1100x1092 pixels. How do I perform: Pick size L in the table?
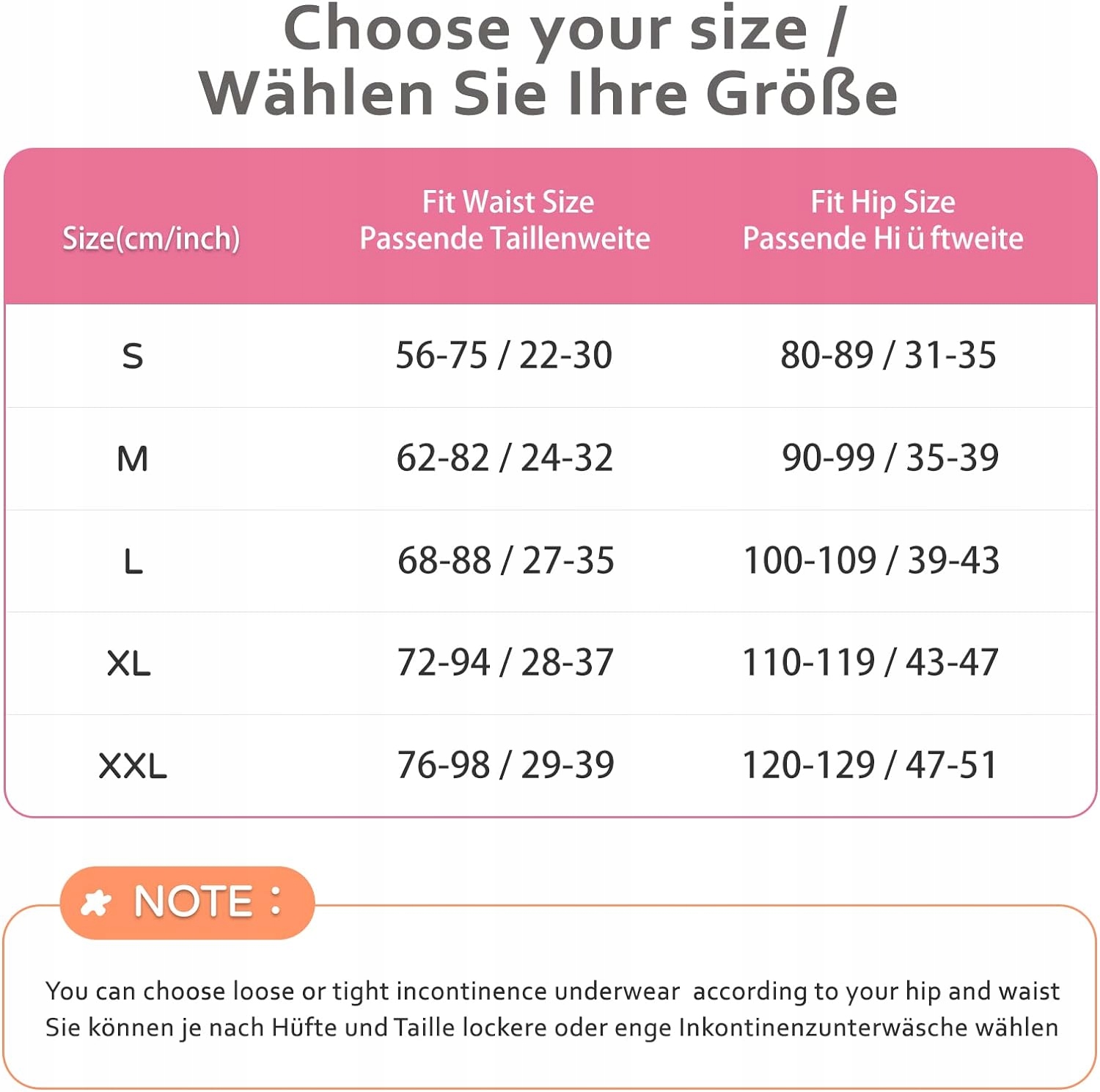(x=133, y=562)
